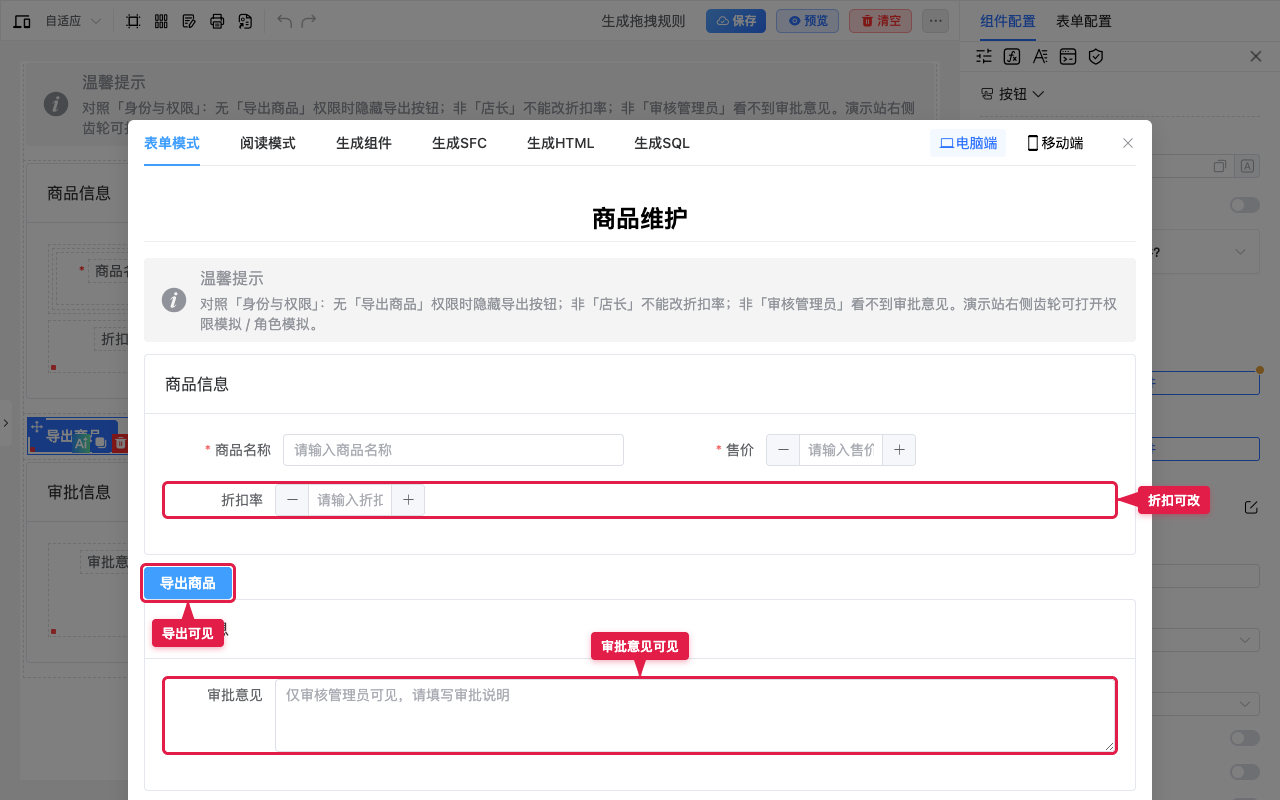This screenshot has height=800, width=1280.
Task: Click the 售价 number input
Action: pos(841,450)
